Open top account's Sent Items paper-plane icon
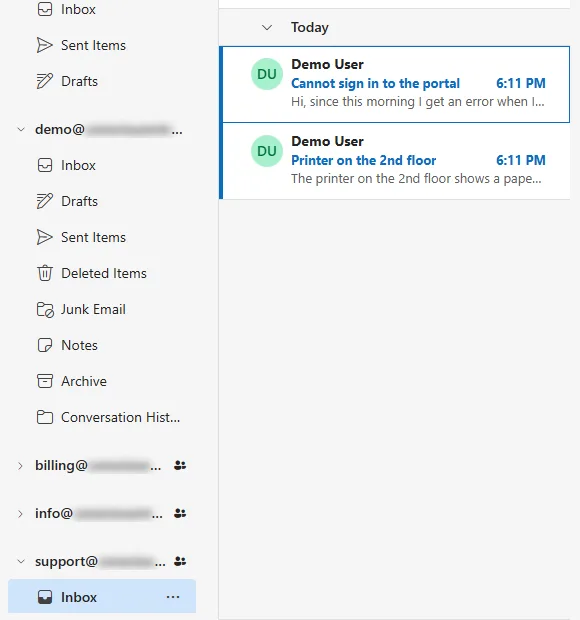Viewport: 580px width, 620px height. [45, 45]
